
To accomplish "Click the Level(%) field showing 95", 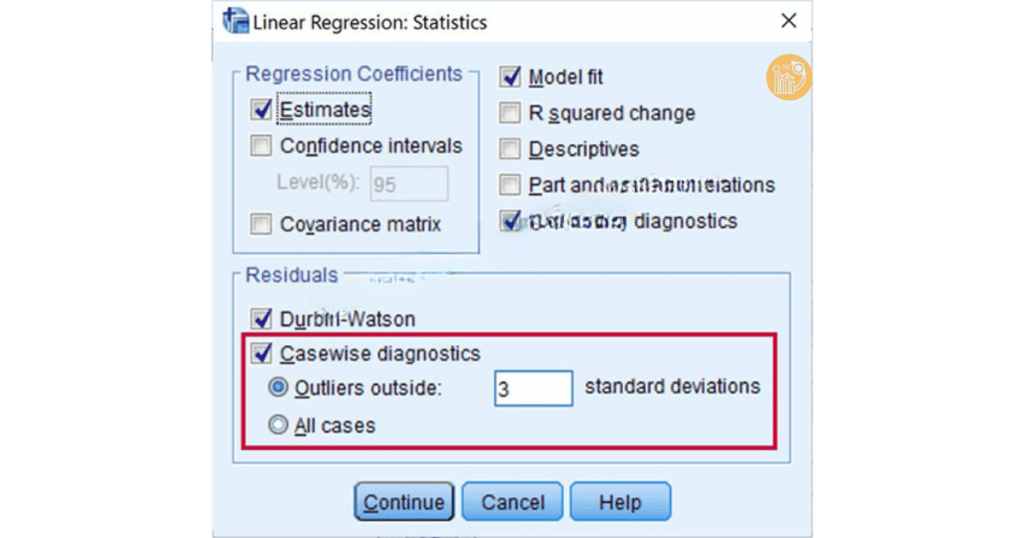I will click(x=409, y=184).
